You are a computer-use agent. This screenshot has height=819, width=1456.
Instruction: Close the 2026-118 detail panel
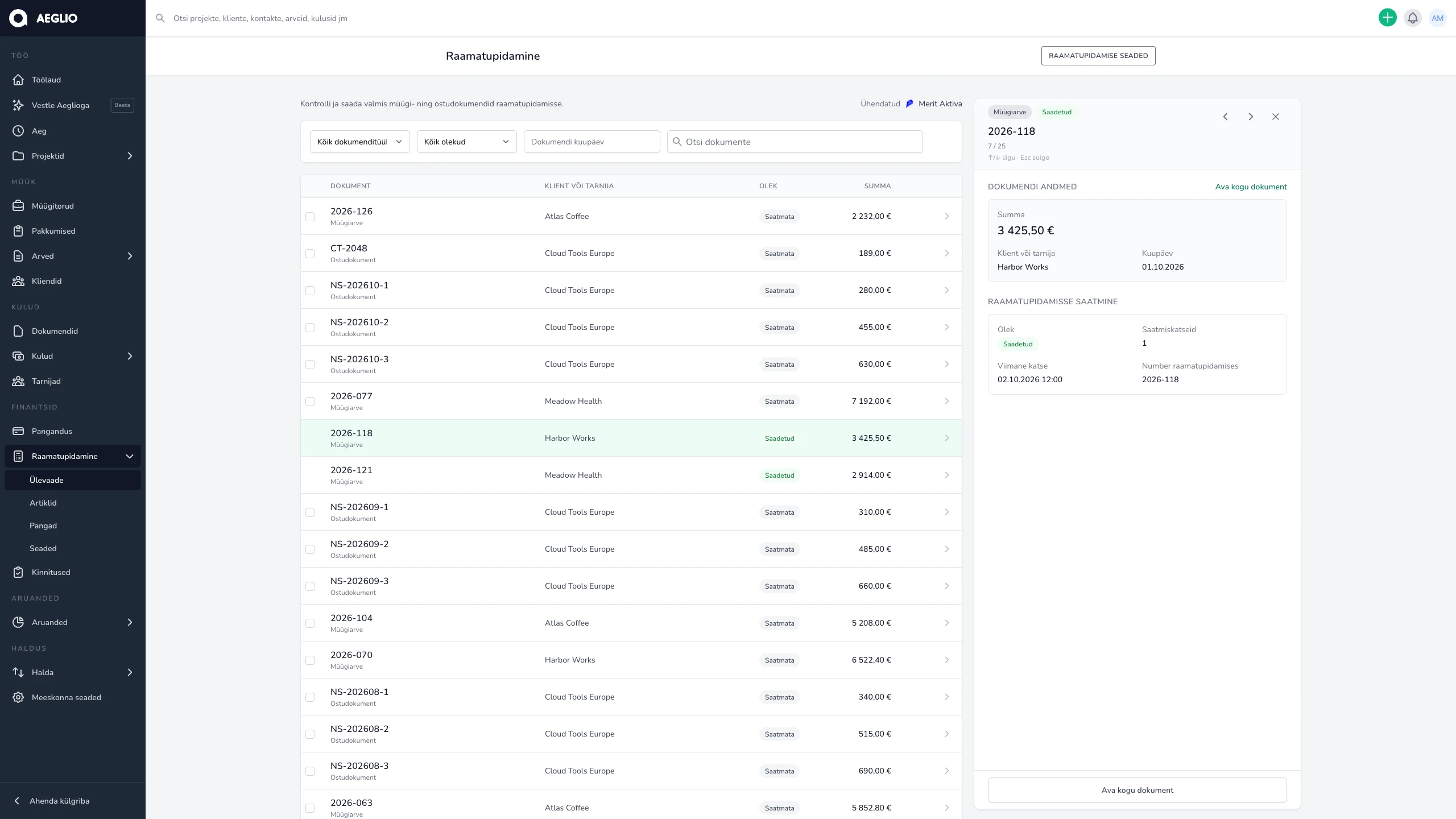(1276, 117)
